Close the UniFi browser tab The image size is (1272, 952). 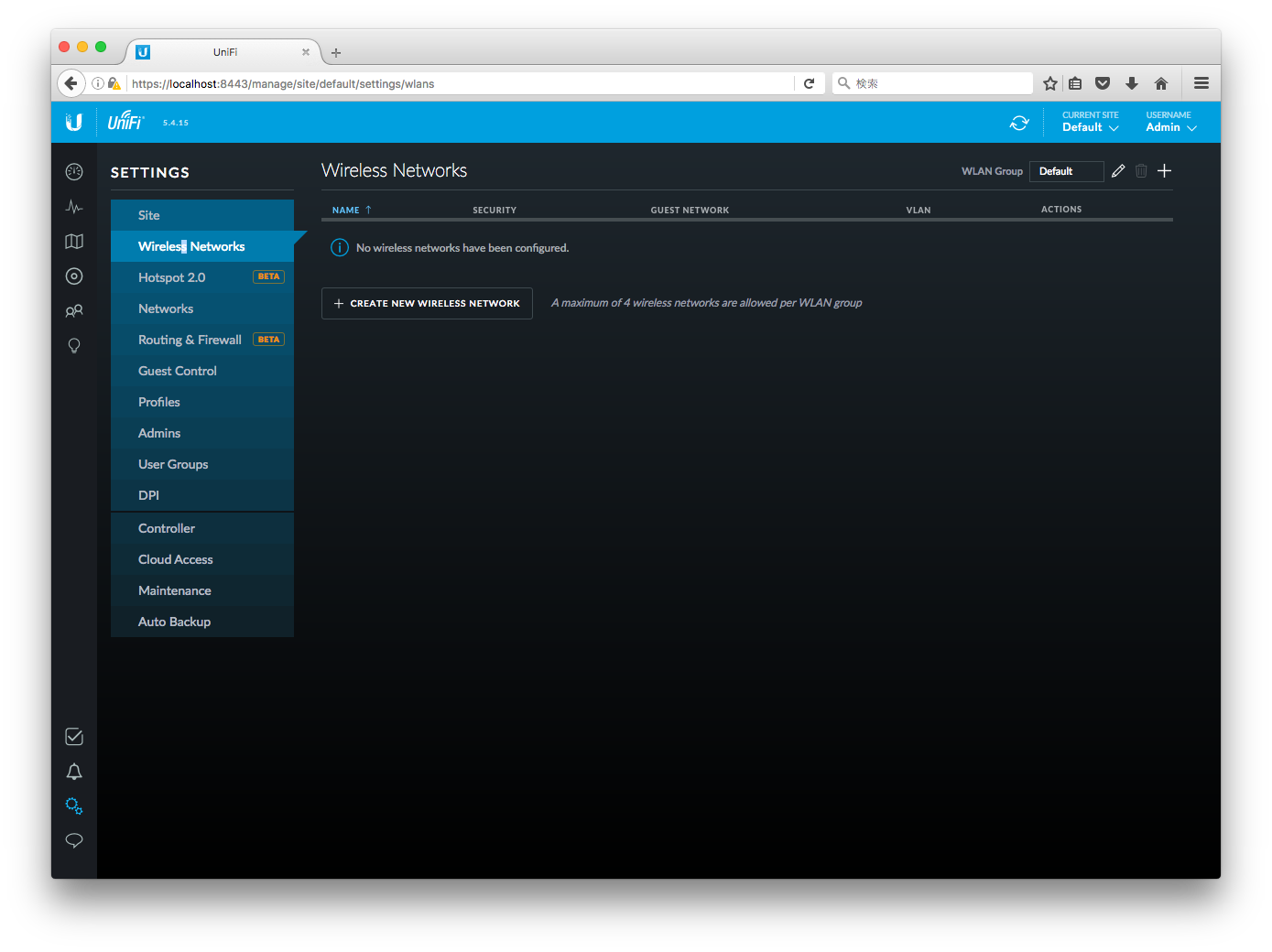tap(306, 52)
